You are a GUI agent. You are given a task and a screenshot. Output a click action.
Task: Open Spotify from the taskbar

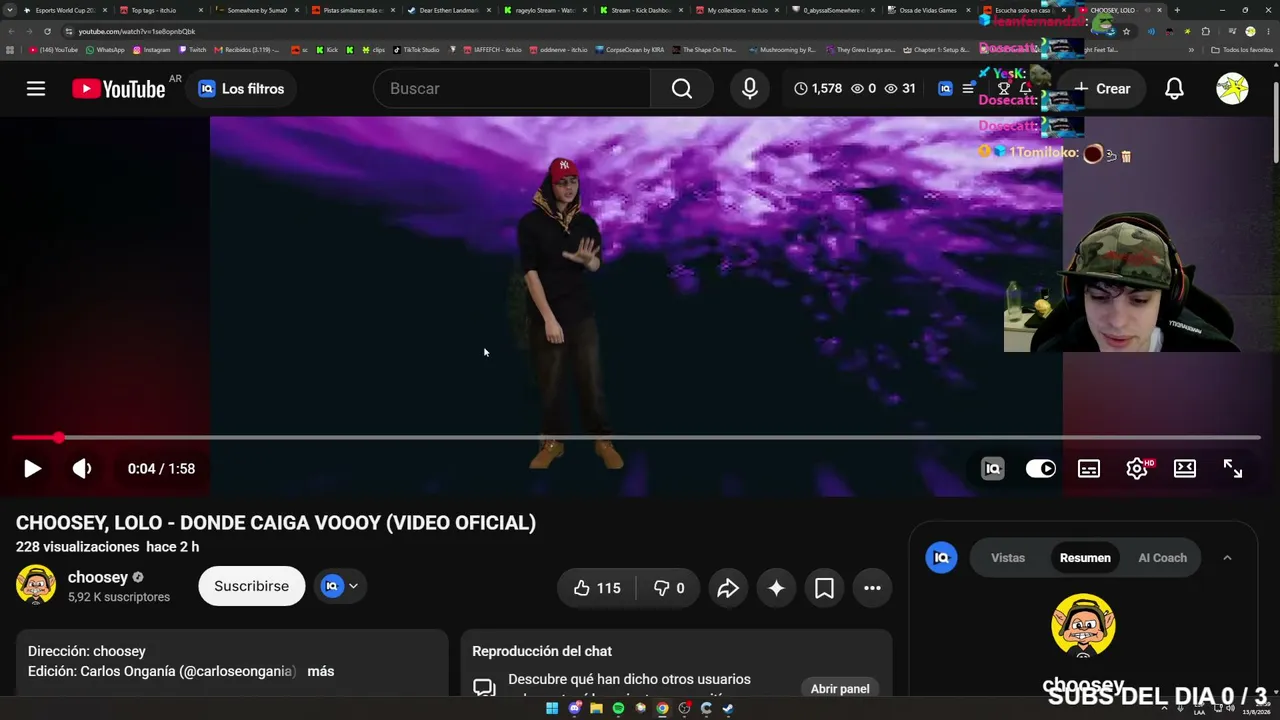pos(618,709)
